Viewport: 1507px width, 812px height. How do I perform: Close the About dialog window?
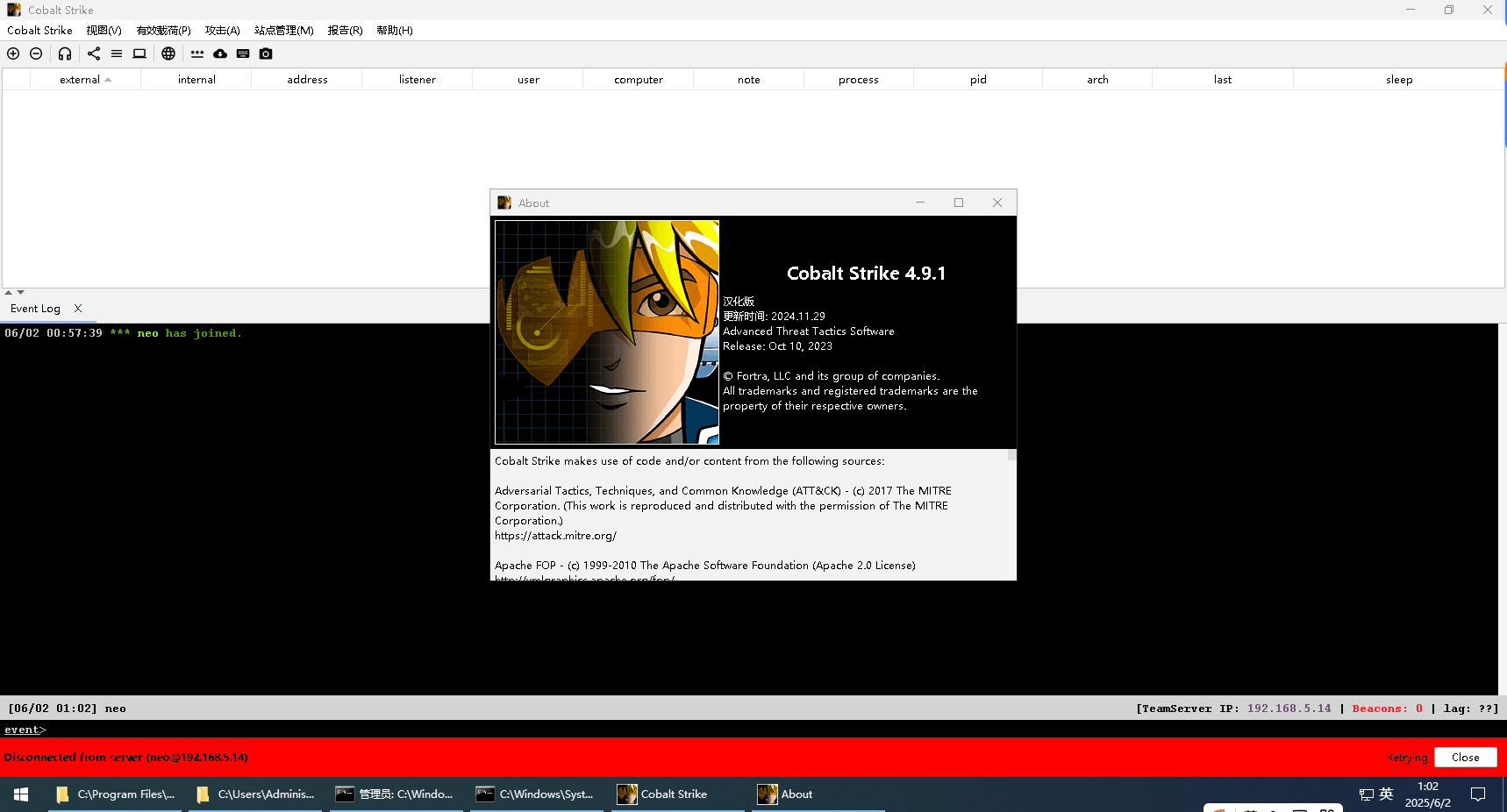click(997, 203)
